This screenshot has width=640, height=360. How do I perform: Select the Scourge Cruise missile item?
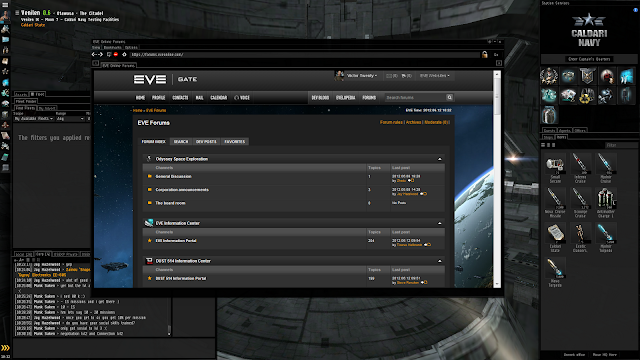pyautogui.click(x=580, y=203)
